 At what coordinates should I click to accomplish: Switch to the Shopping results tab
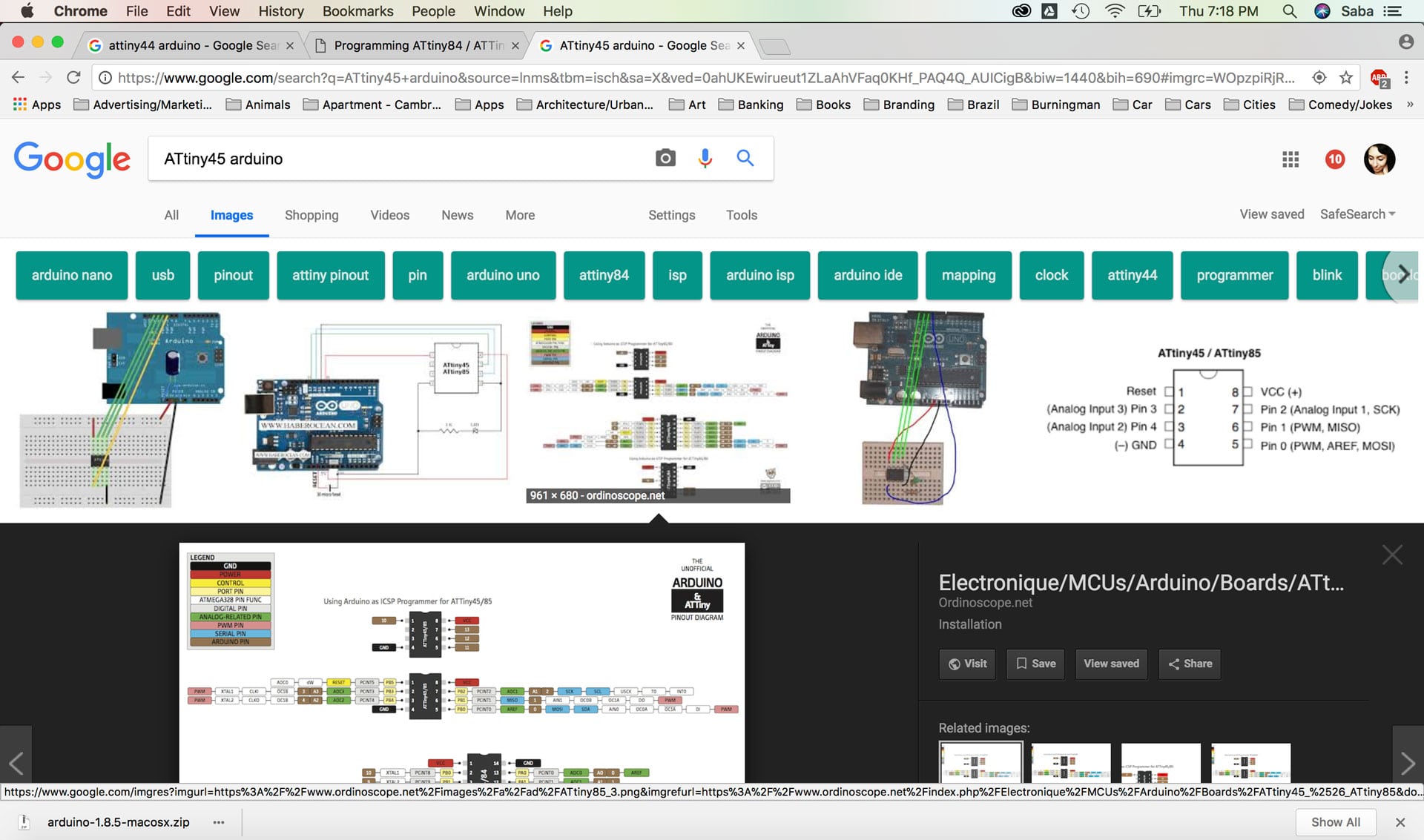click(x=311, y=215)
